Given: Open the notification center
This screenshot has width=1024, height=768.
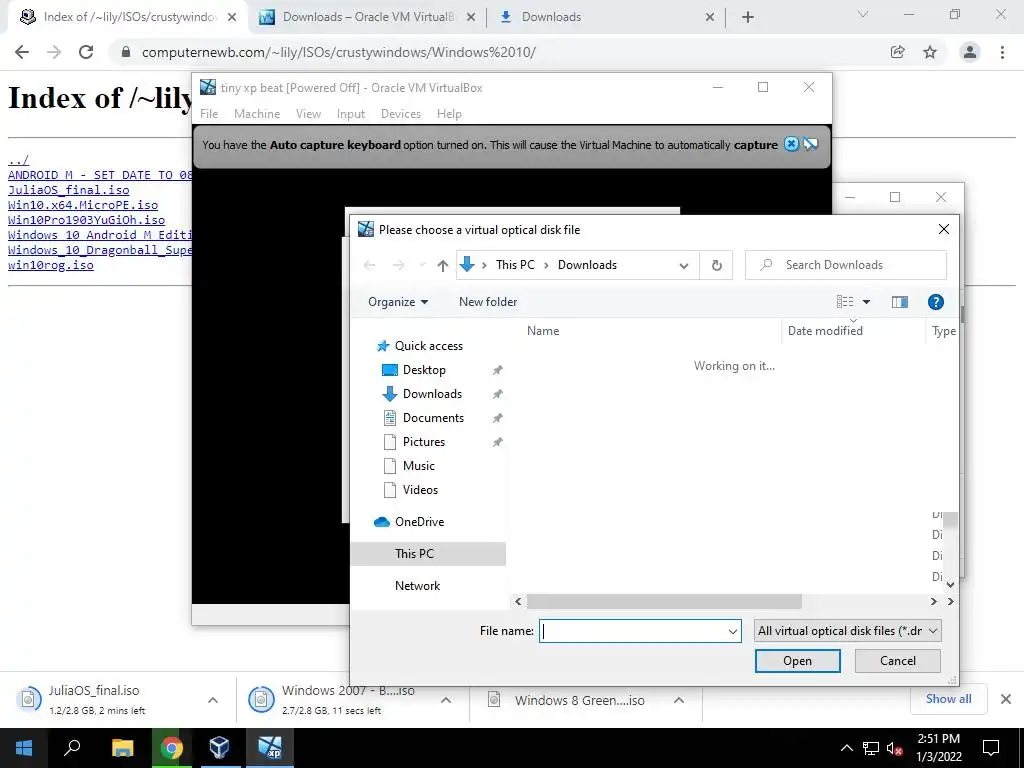Looking at the screenshot, I should [x=991, y=748].
